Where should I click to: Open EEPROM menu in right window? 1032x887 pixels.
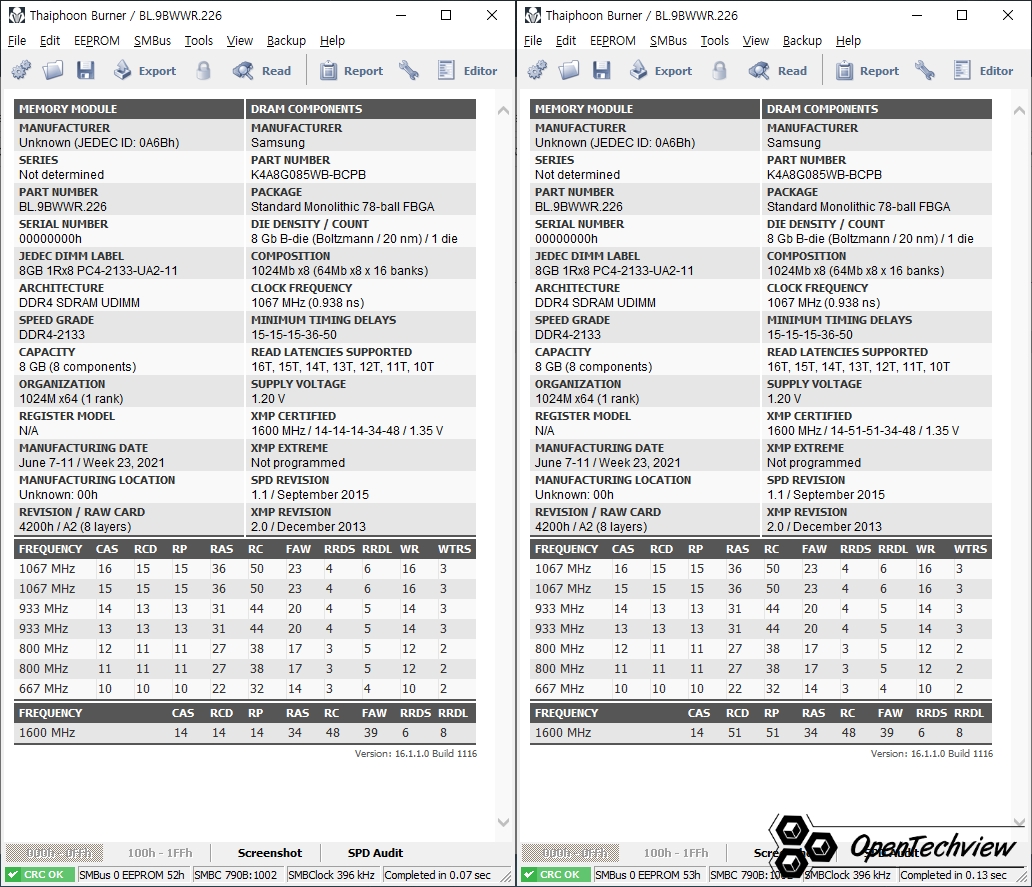[x=613, y=40]
